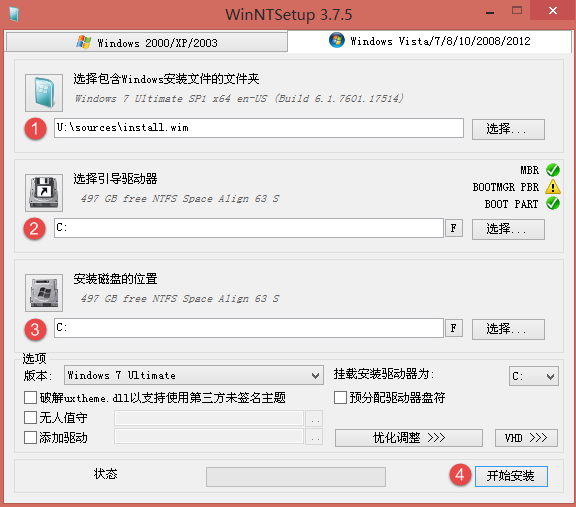Open the 挂载安装驱动器为 drive letter dropdown
This screenshot has height=507, width=576.
pyautogui.click(x=533, y=376)
